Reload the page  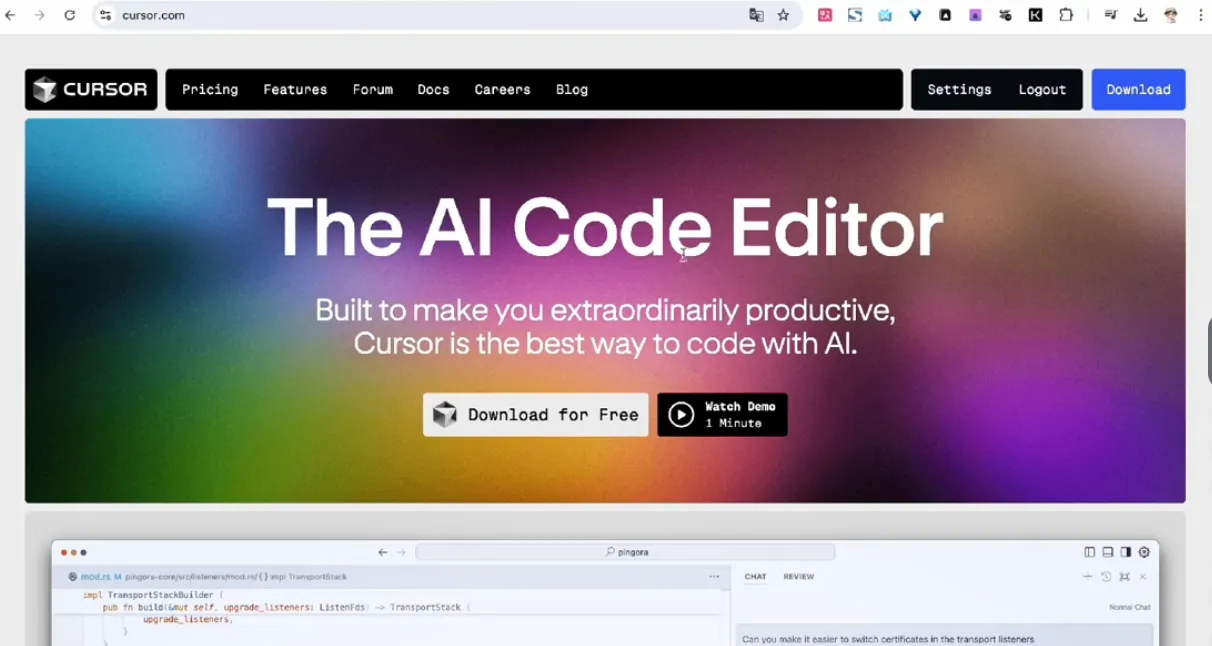coord(70,15)
